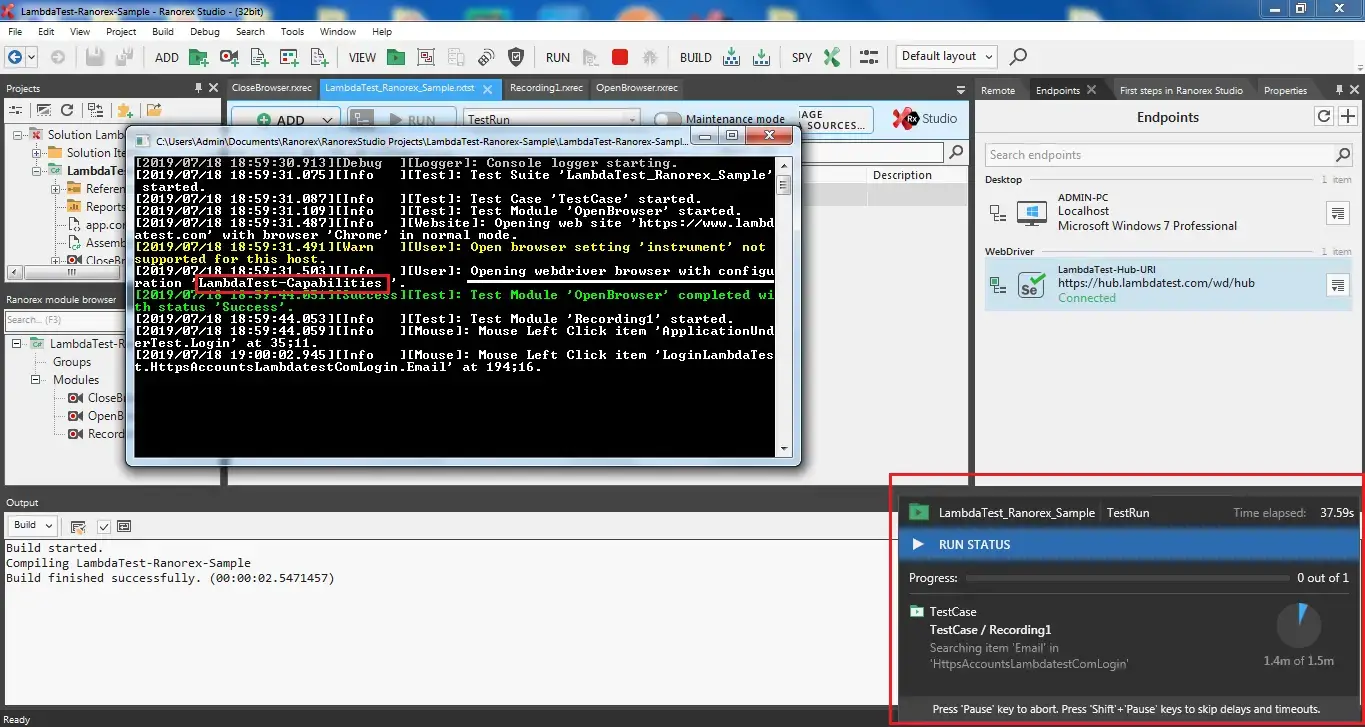Toggle Maintenance mode
This screenshot has height=727, width=1365.
click(666, 118)
